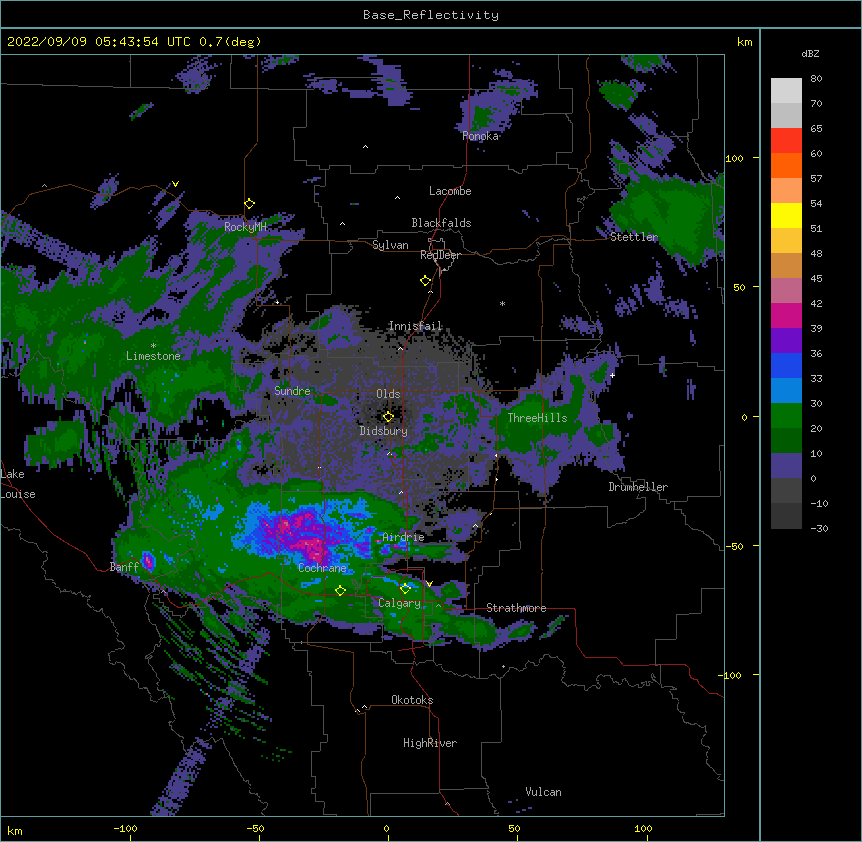Click the bright green swatch between 30 and 20
Screen dimensions: 862x842
point(786,416)
